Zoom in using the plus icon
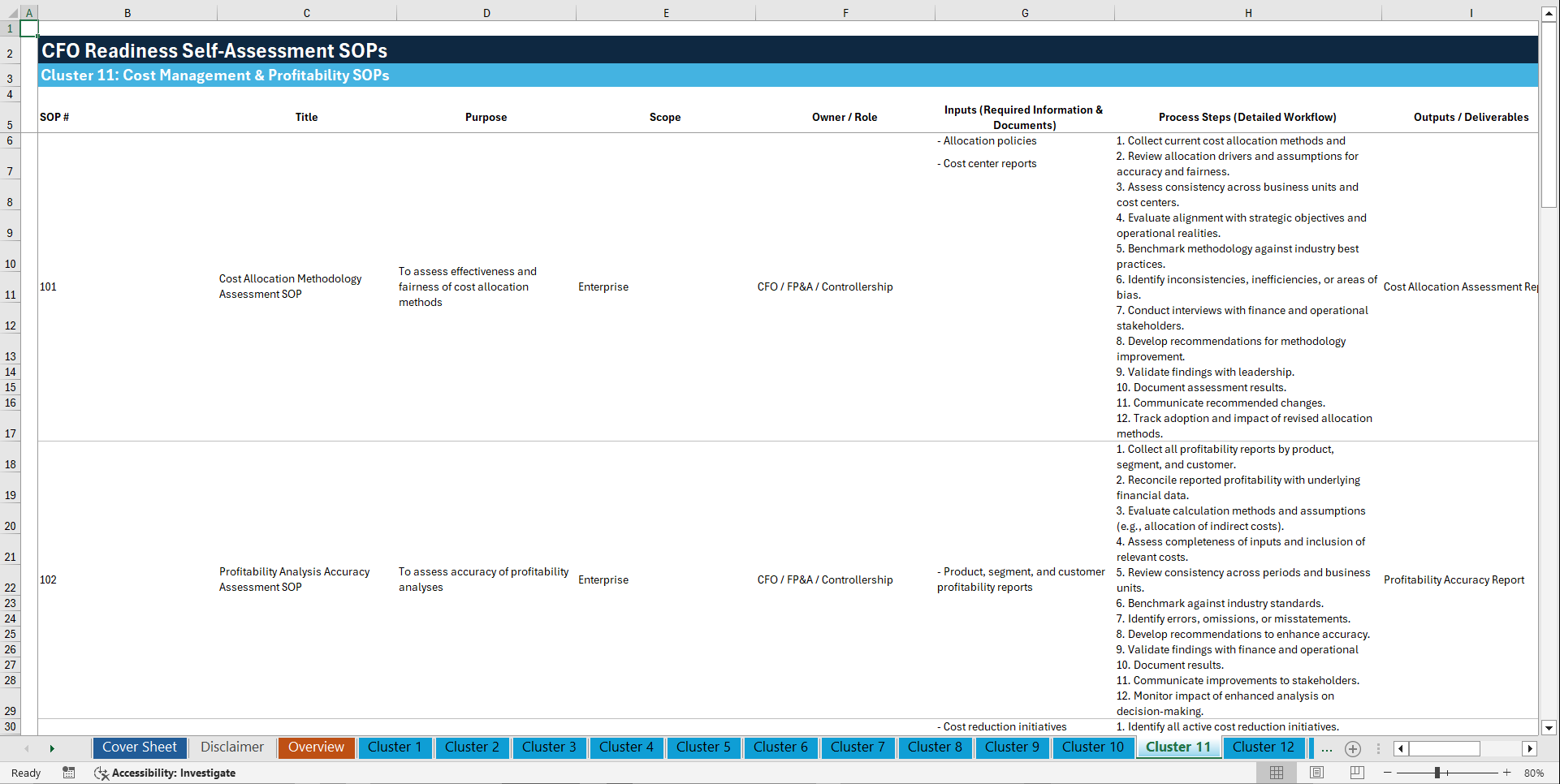 1507,773
